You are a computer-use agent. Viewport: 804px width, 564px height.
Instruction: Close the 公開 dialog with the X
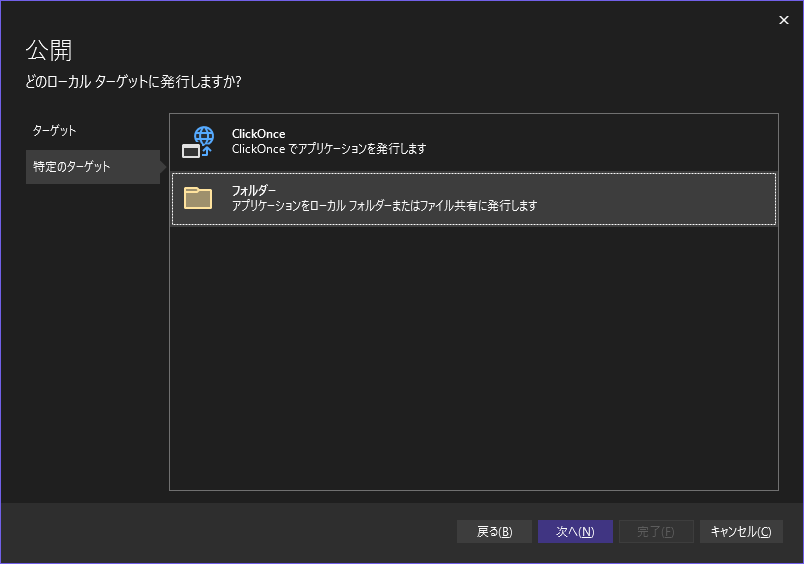click(x=783, y=20)
